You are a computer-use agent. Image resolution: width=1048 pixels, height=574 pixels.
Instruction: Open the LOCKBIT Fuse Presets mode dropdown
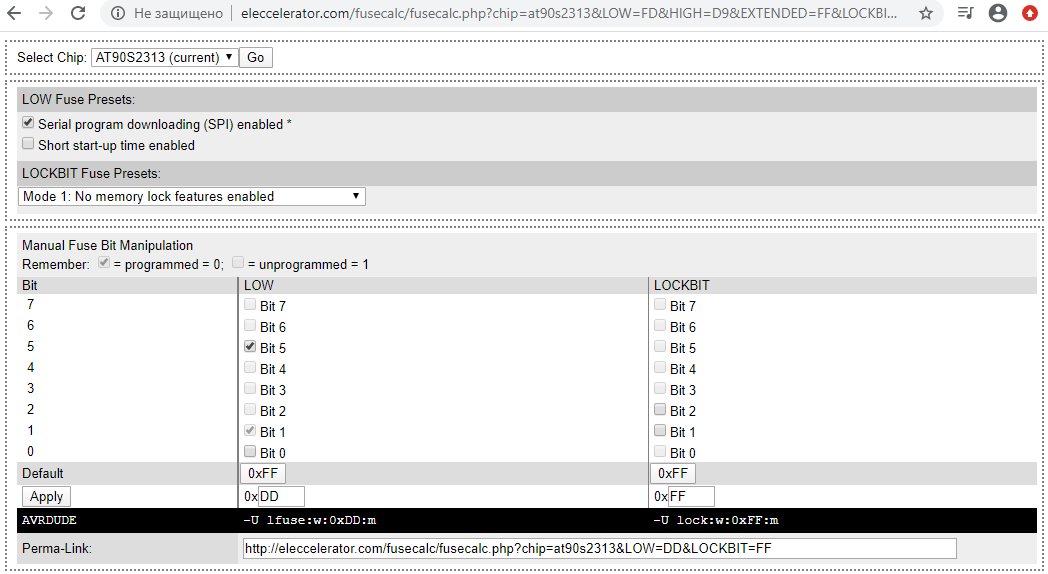pos(192,196)
